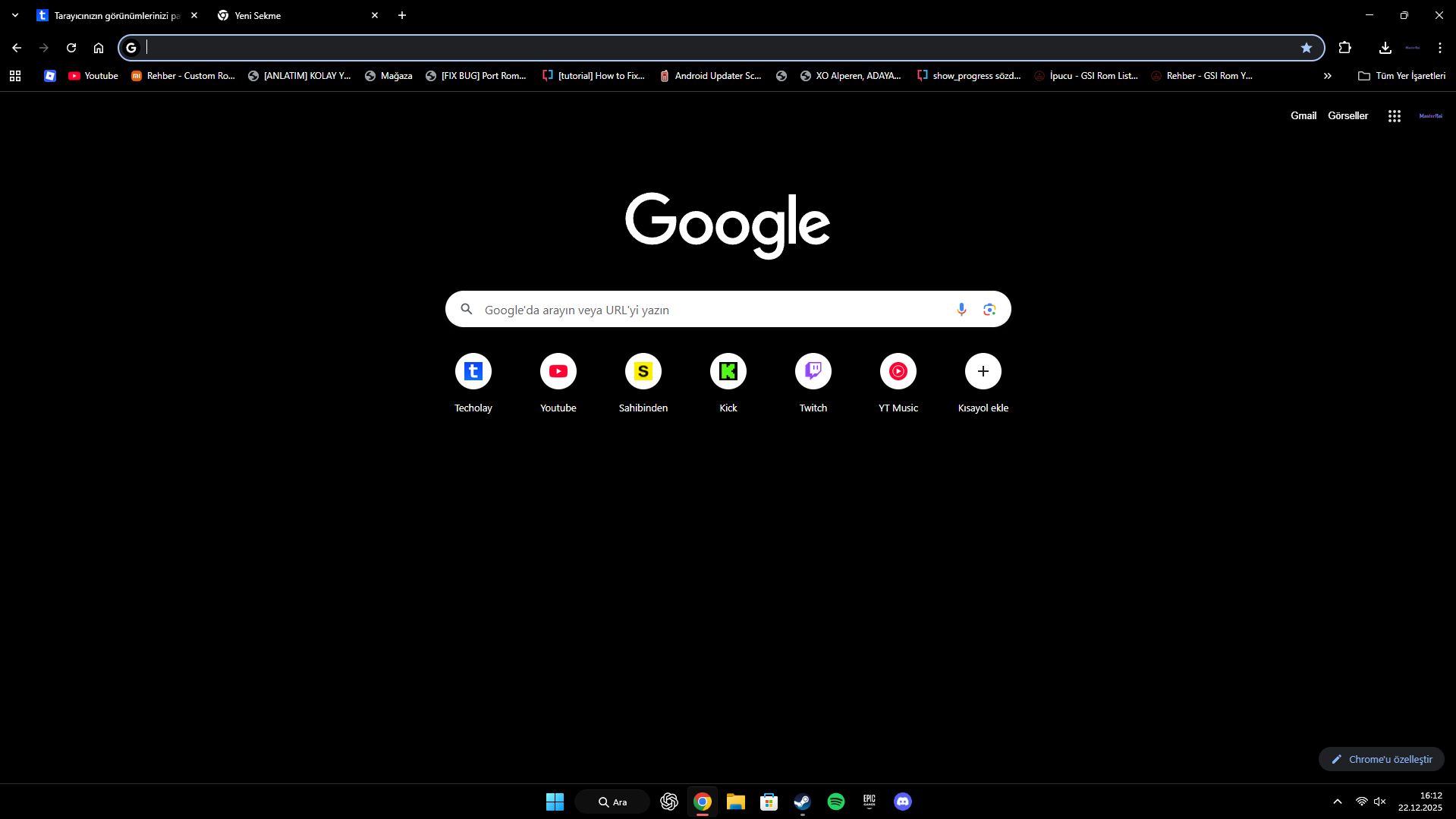The image size is (1456, 819).
Task: Open the Youtube shortcut tile
Action: (x=558, y=384)
